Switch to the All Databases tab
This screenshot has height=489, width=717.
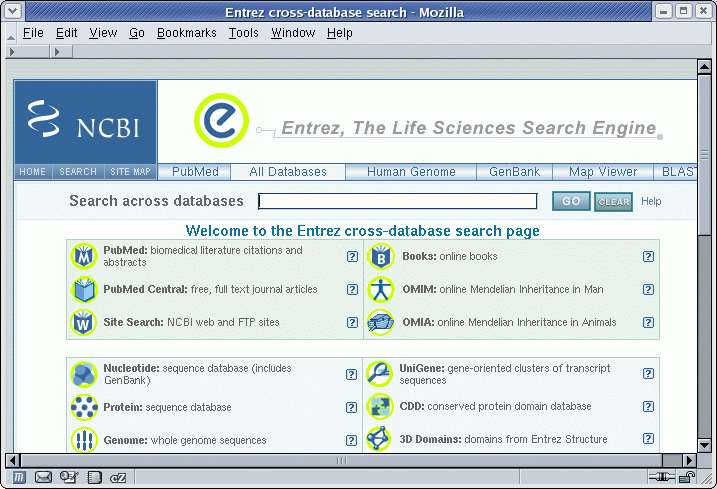[288, 172]
